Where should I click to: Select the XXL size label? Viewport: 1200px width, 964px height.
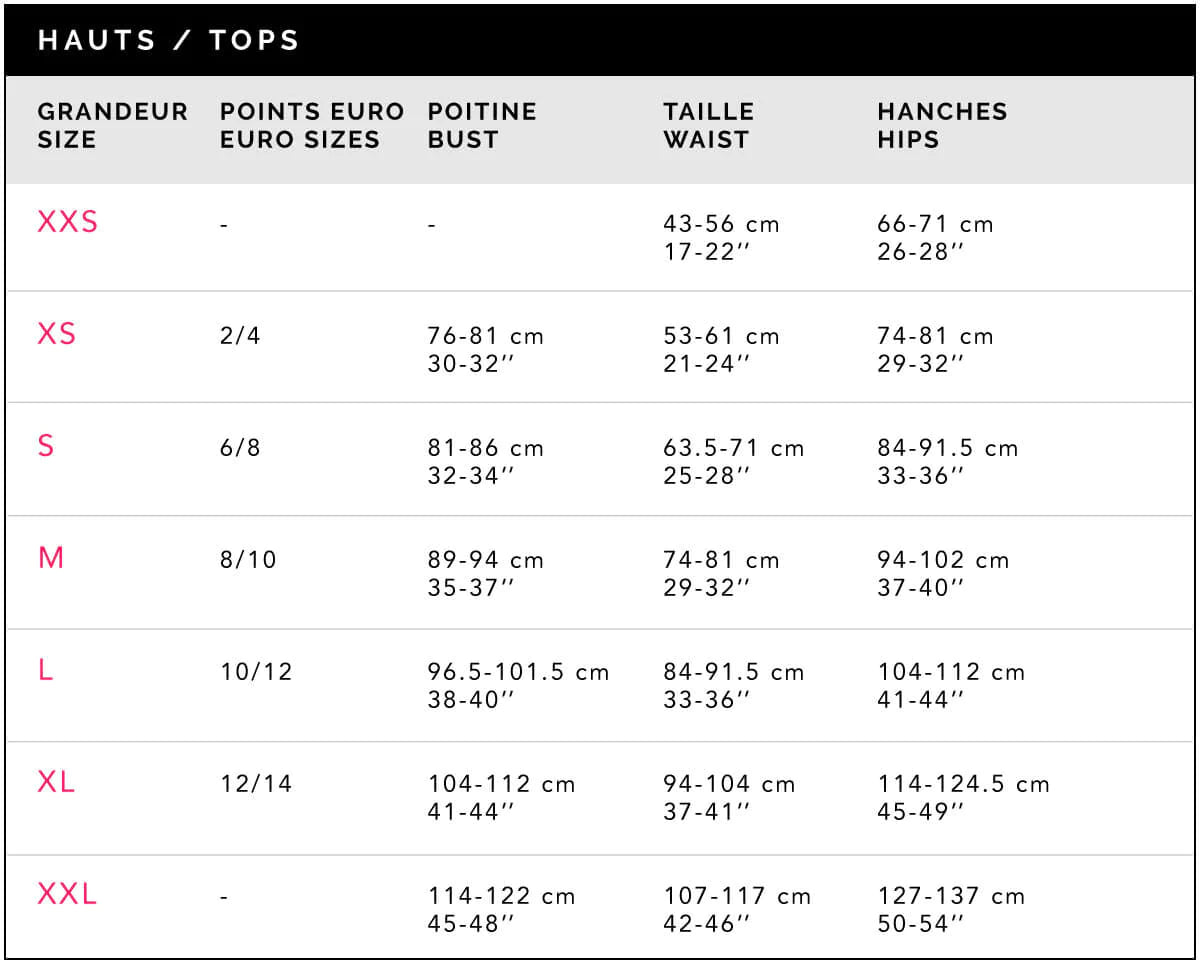(67, 894)
